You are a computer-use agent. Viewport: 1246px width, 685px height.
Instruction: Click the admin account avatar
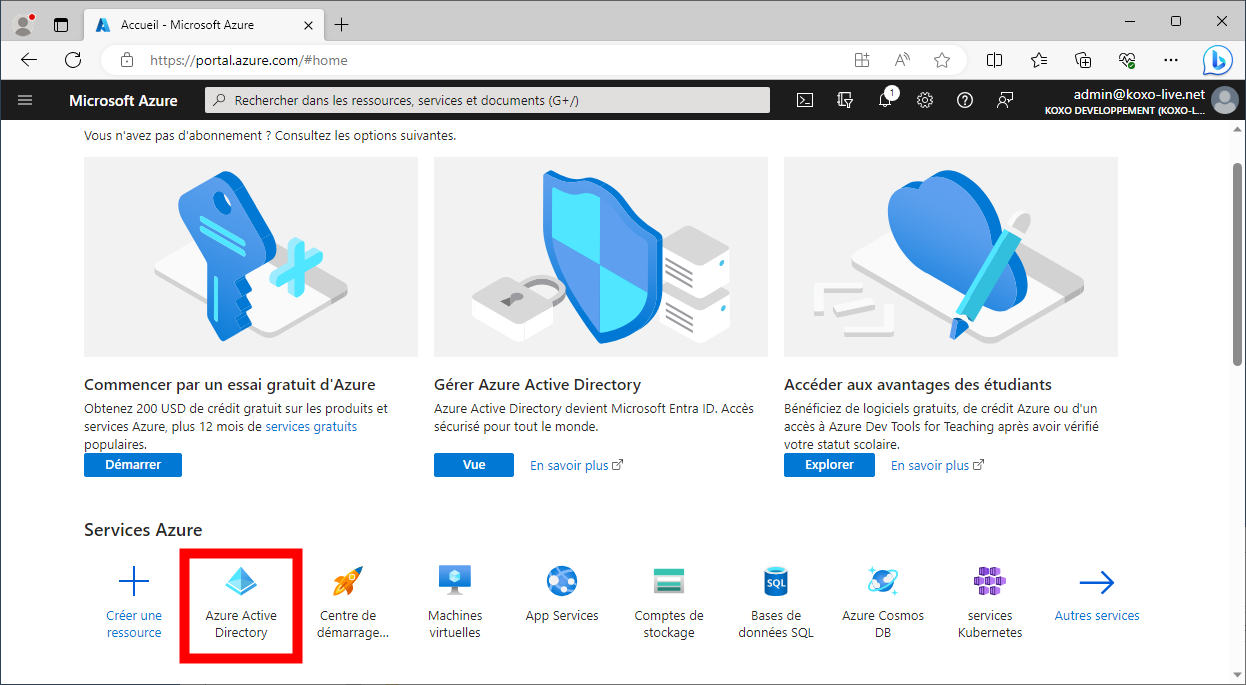[x=1224, y=100]
